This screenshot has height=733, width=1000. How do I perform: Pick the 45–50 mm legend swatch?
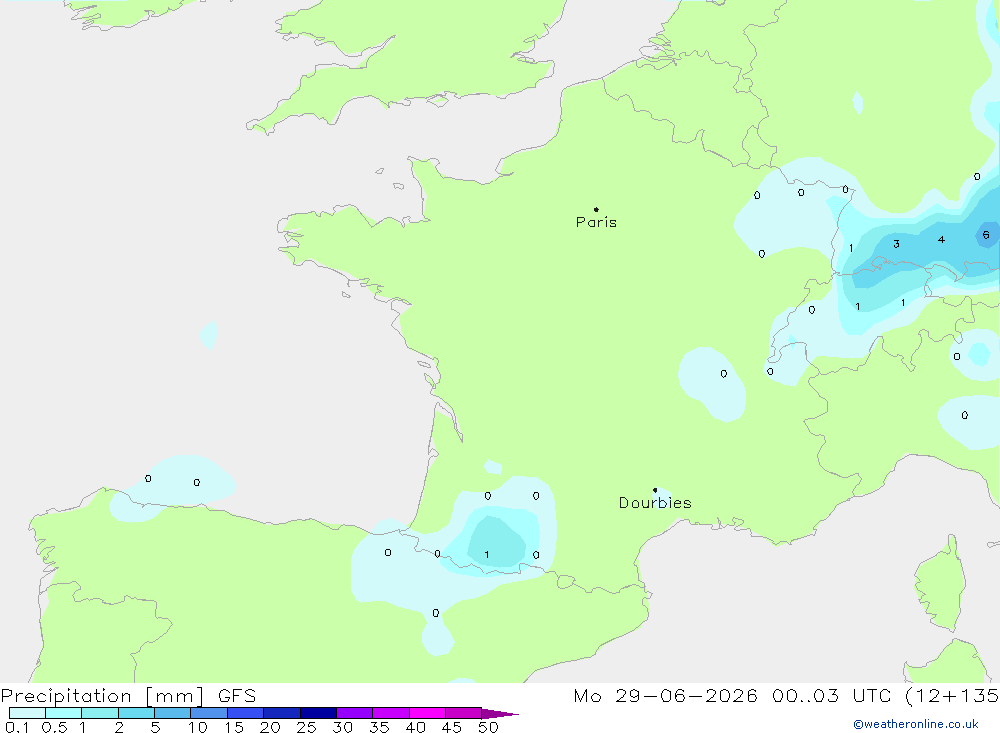464,713
